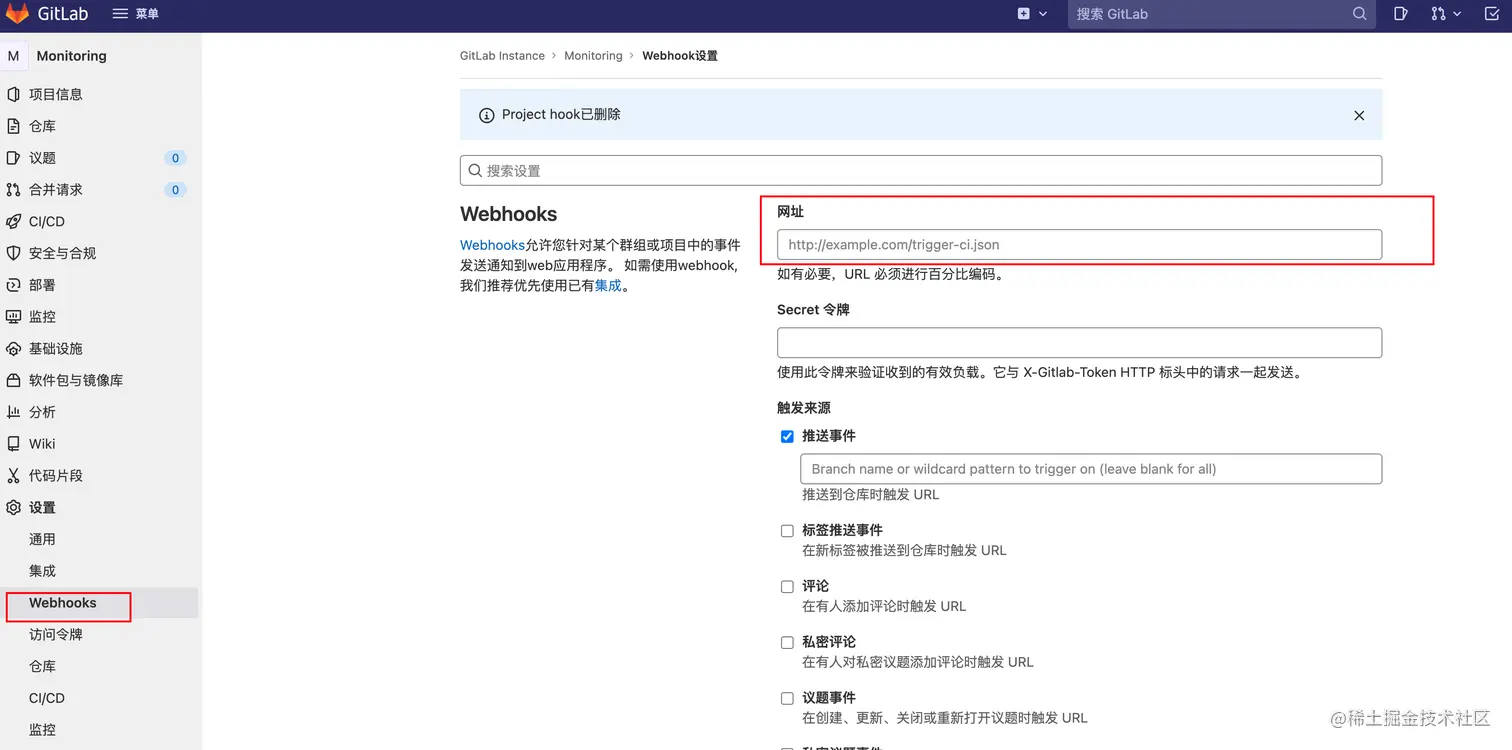Open the CI/CD settings sub-item below 仓库
The height and width of the screenshot is (750, 1512).
coord(47,699)
